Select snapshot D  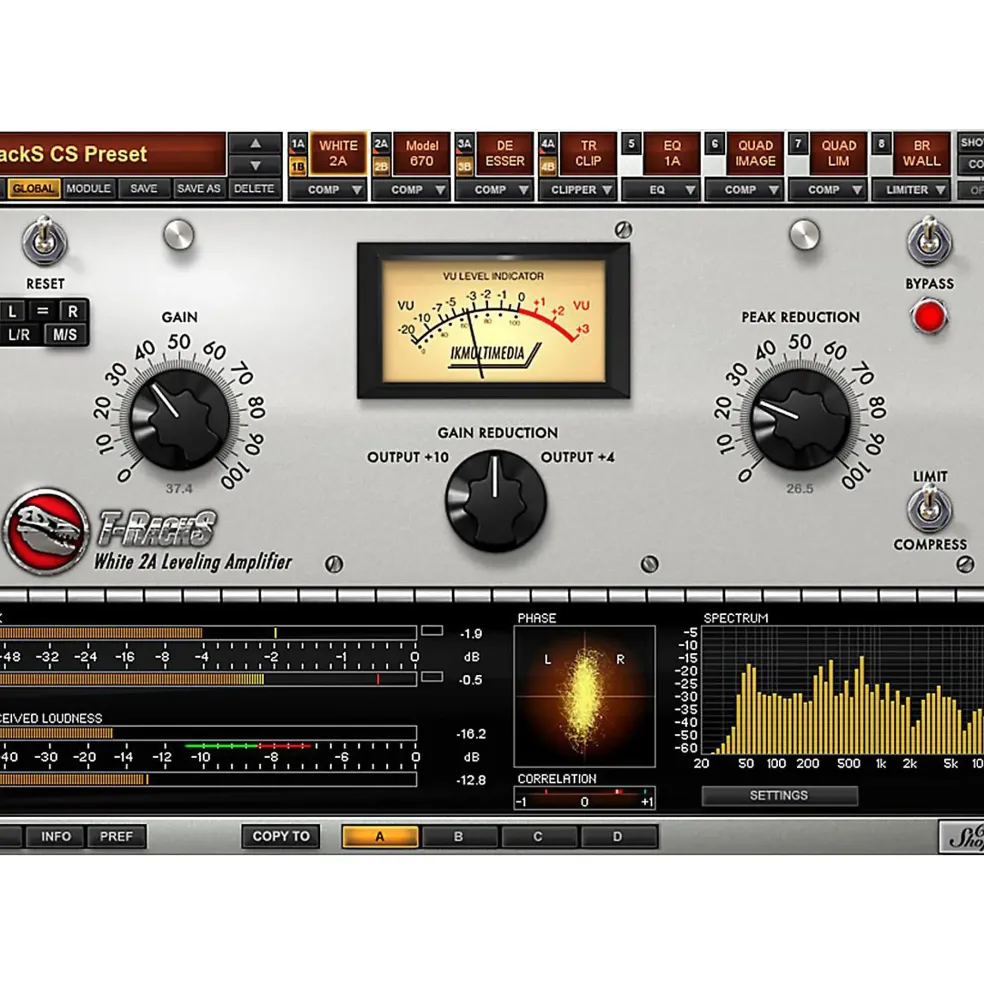click(618, 837)
